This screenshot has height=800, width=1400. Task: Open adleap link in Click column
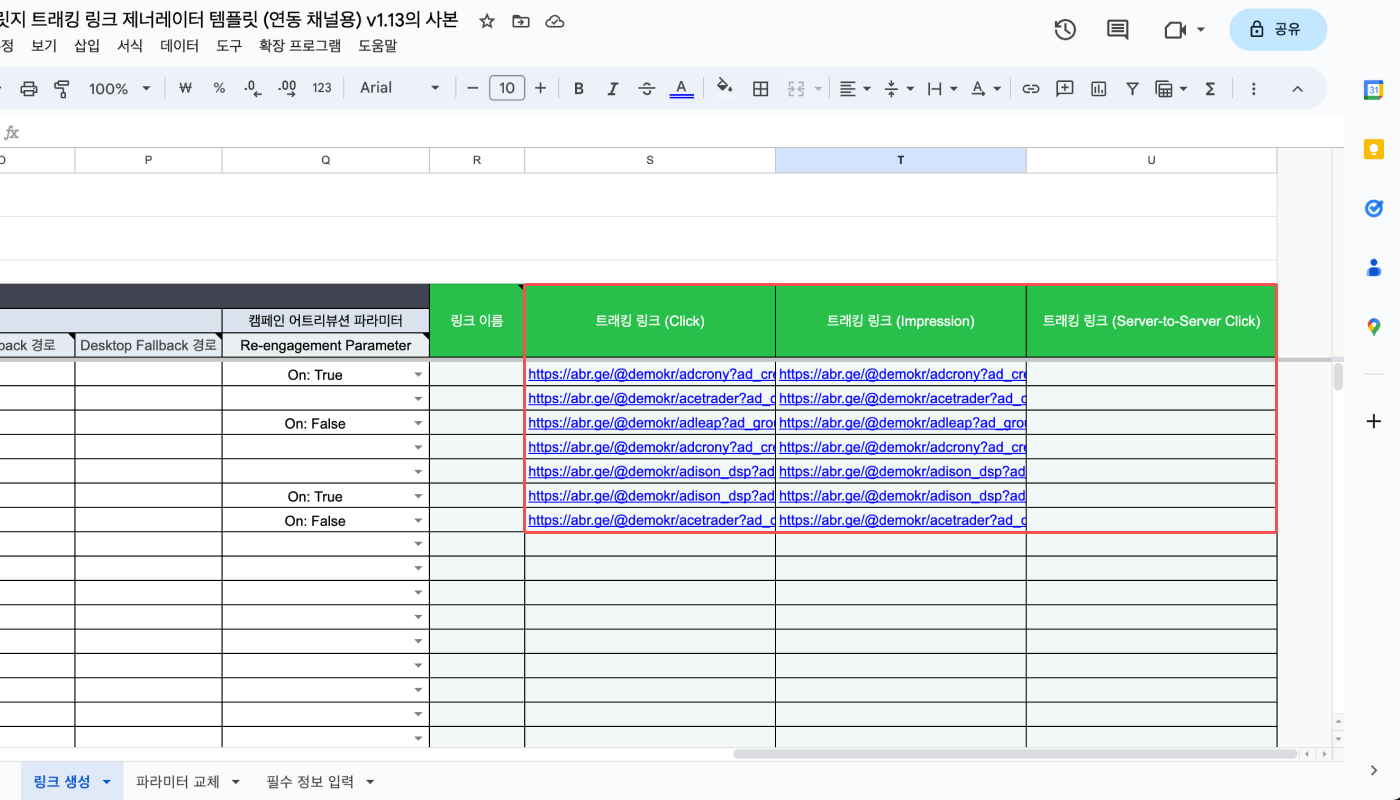coord(651,423)
